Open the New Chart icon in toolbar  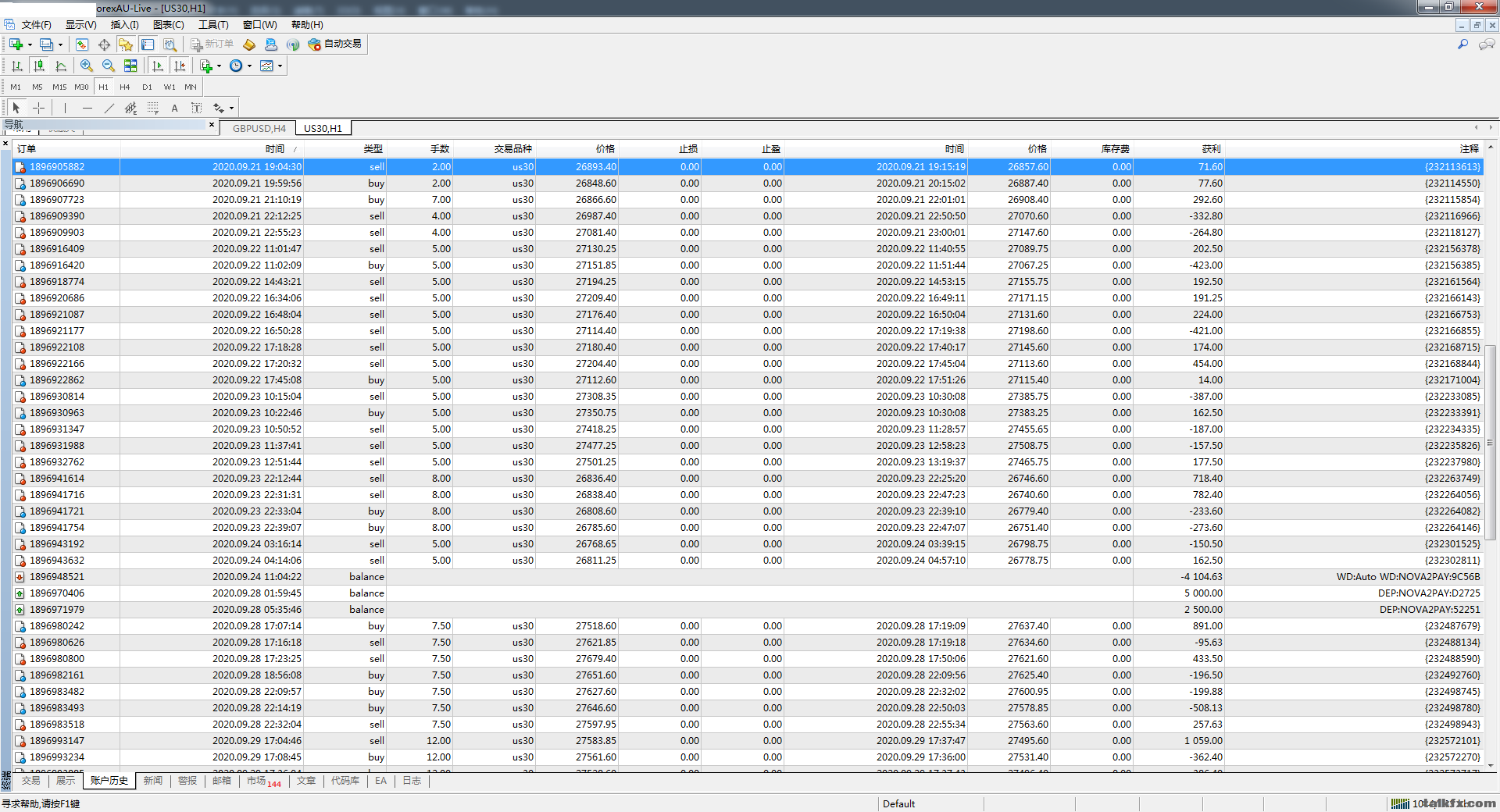tap(16, 45)
